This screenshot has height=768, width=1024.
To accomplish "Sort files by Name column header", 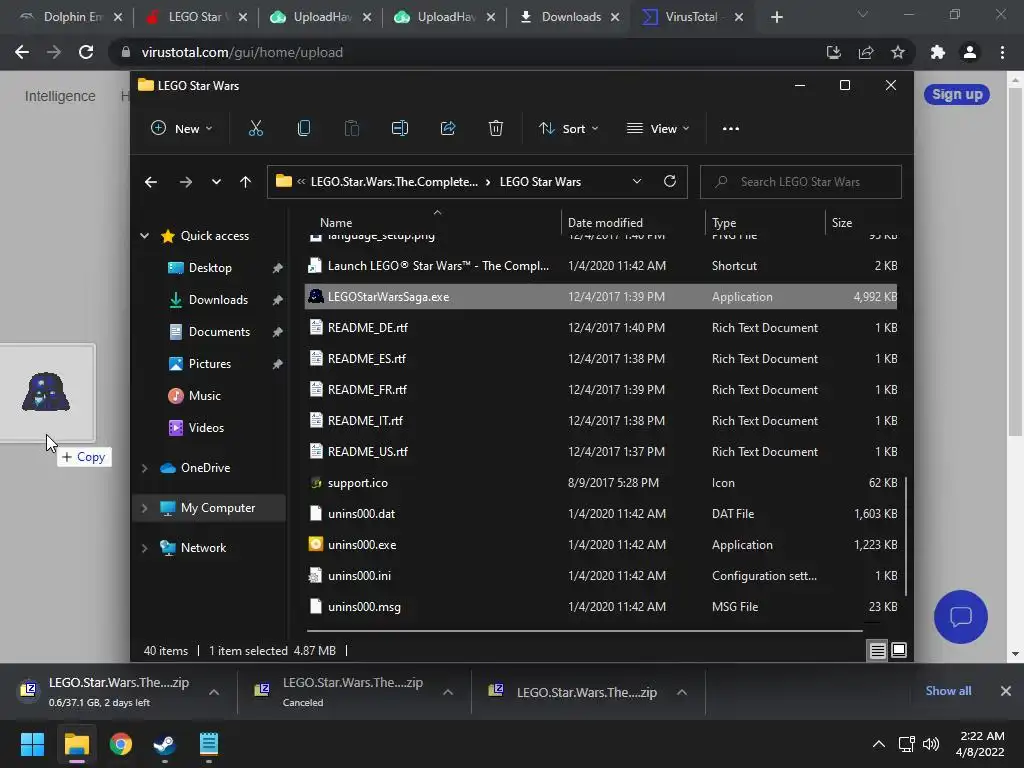I will pyautogui.click(x=336, y=223).
